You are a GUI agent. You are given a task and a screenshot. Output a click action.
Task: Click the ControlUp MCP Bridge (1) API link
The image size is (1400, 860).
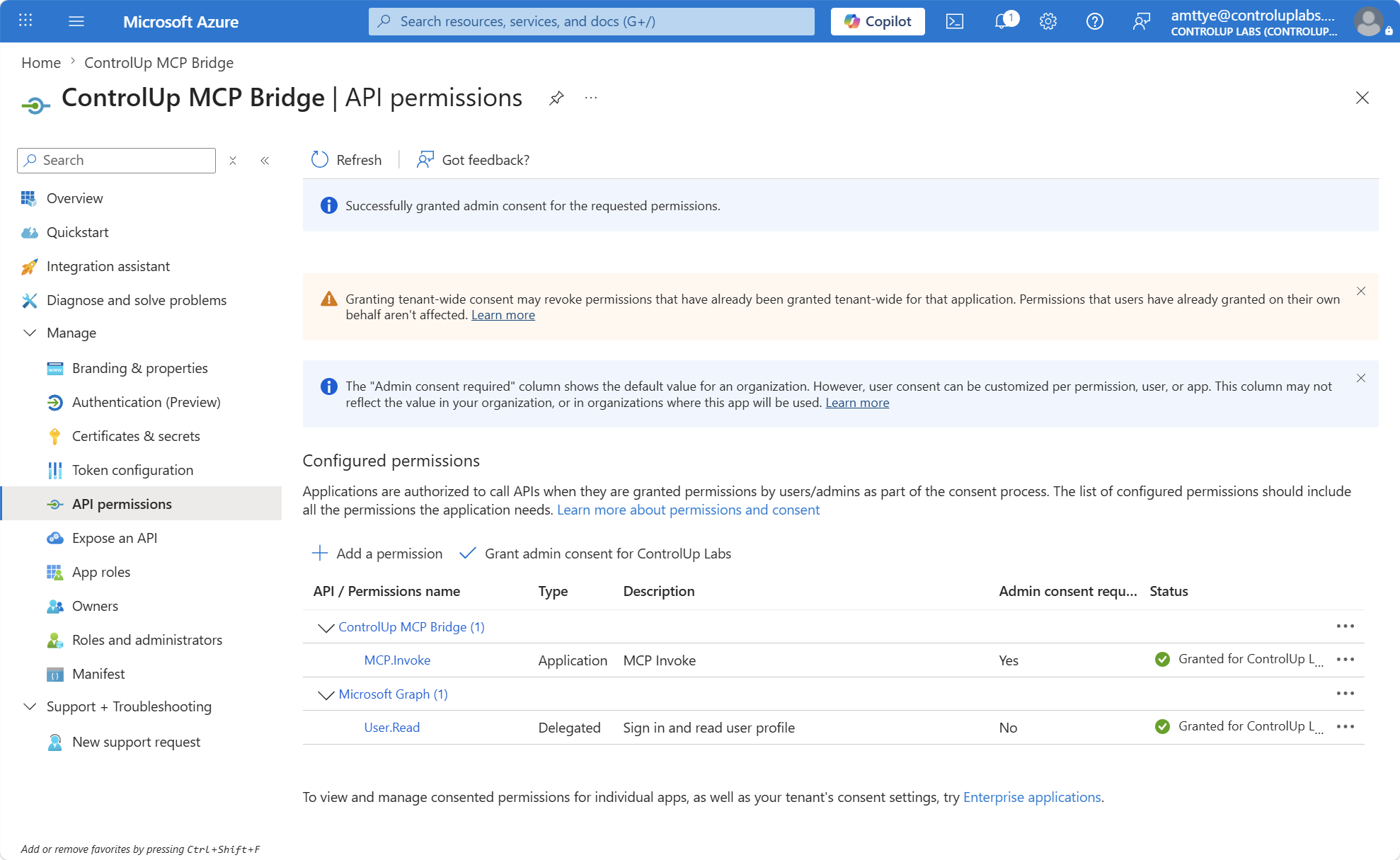[x=411, y=627]
